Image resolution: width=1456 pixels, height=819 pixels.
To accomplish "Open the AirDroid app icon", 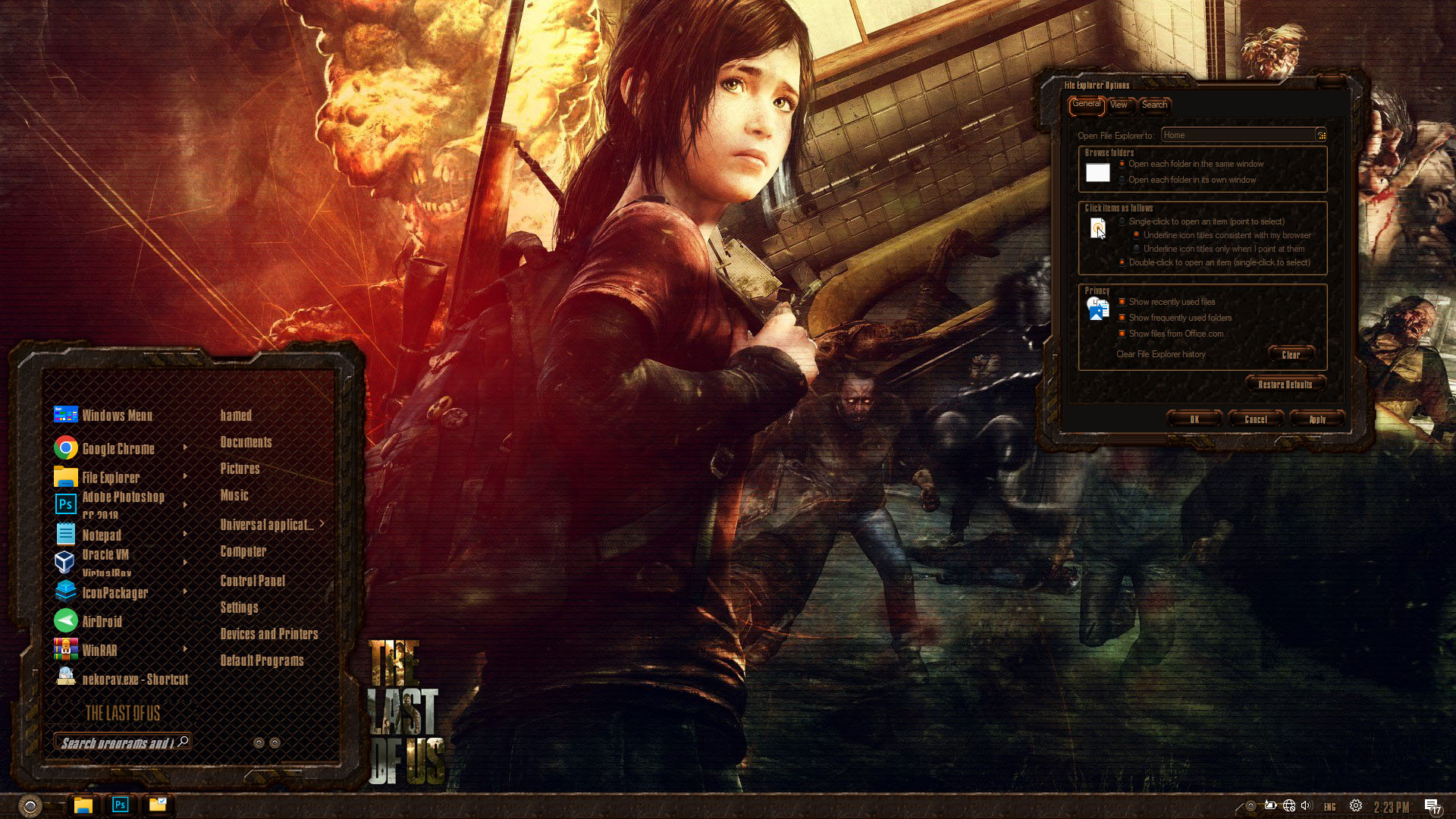I will tap(66, 621).
